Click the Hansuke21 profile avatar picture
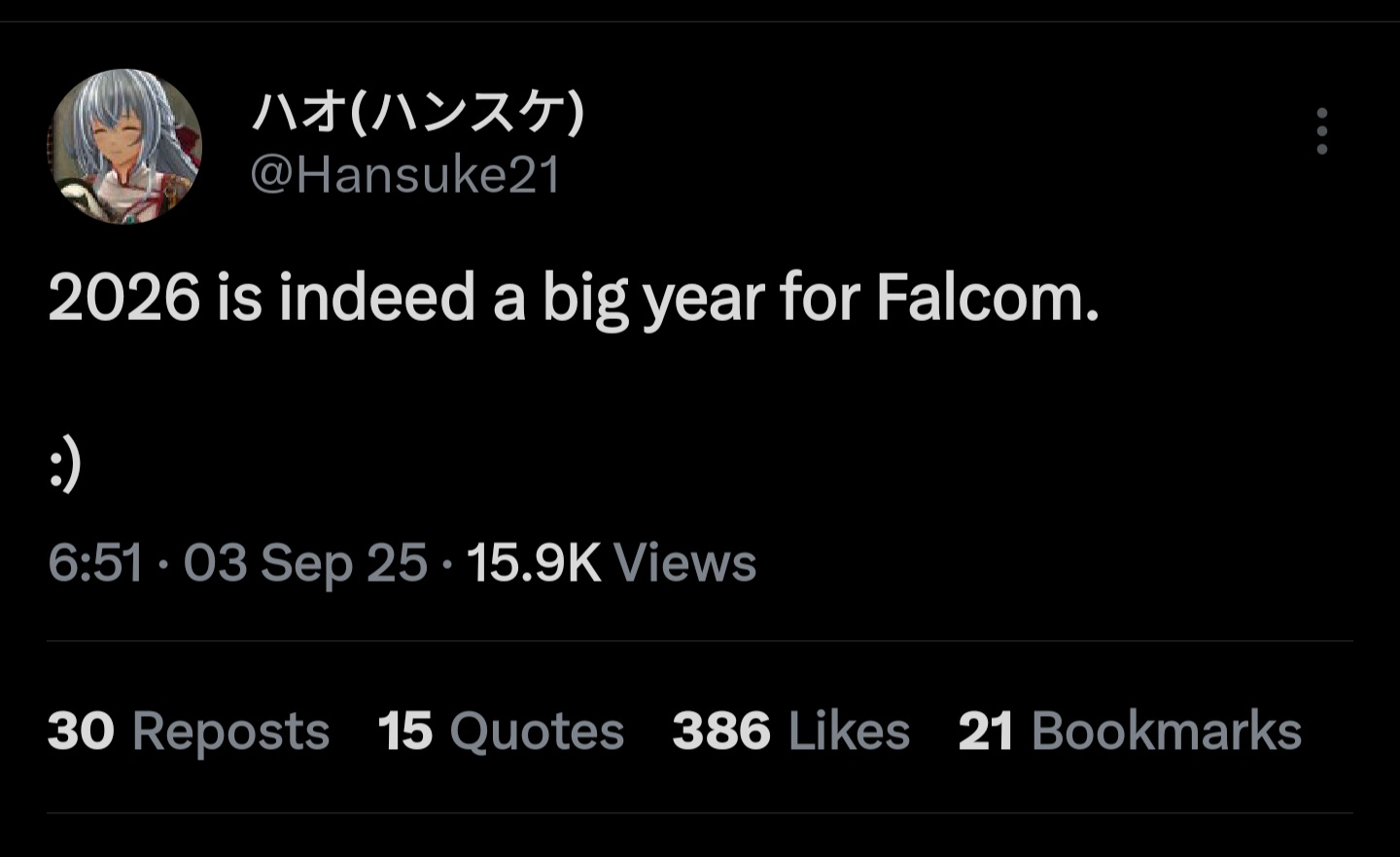1400x857 pixels. click(x=124, y=146)
